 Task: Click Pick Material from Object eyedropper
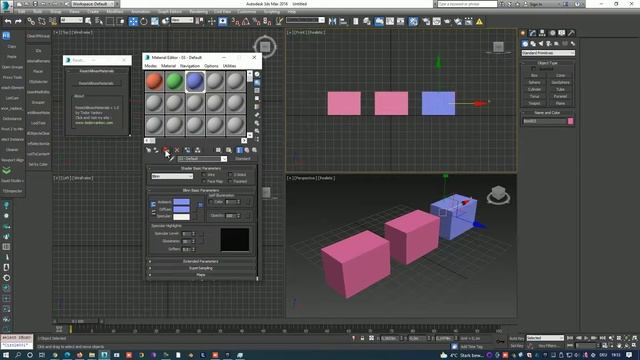[x=172, y=159]
